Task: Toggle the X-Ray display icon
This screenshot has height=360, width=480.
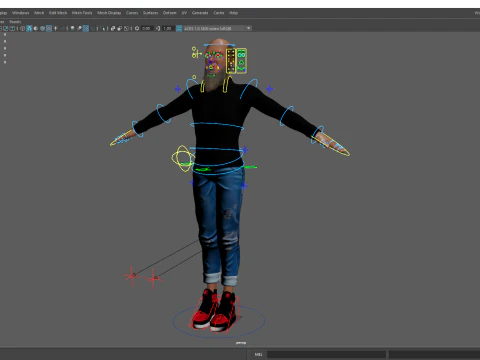Action: (x=113, y=28)
